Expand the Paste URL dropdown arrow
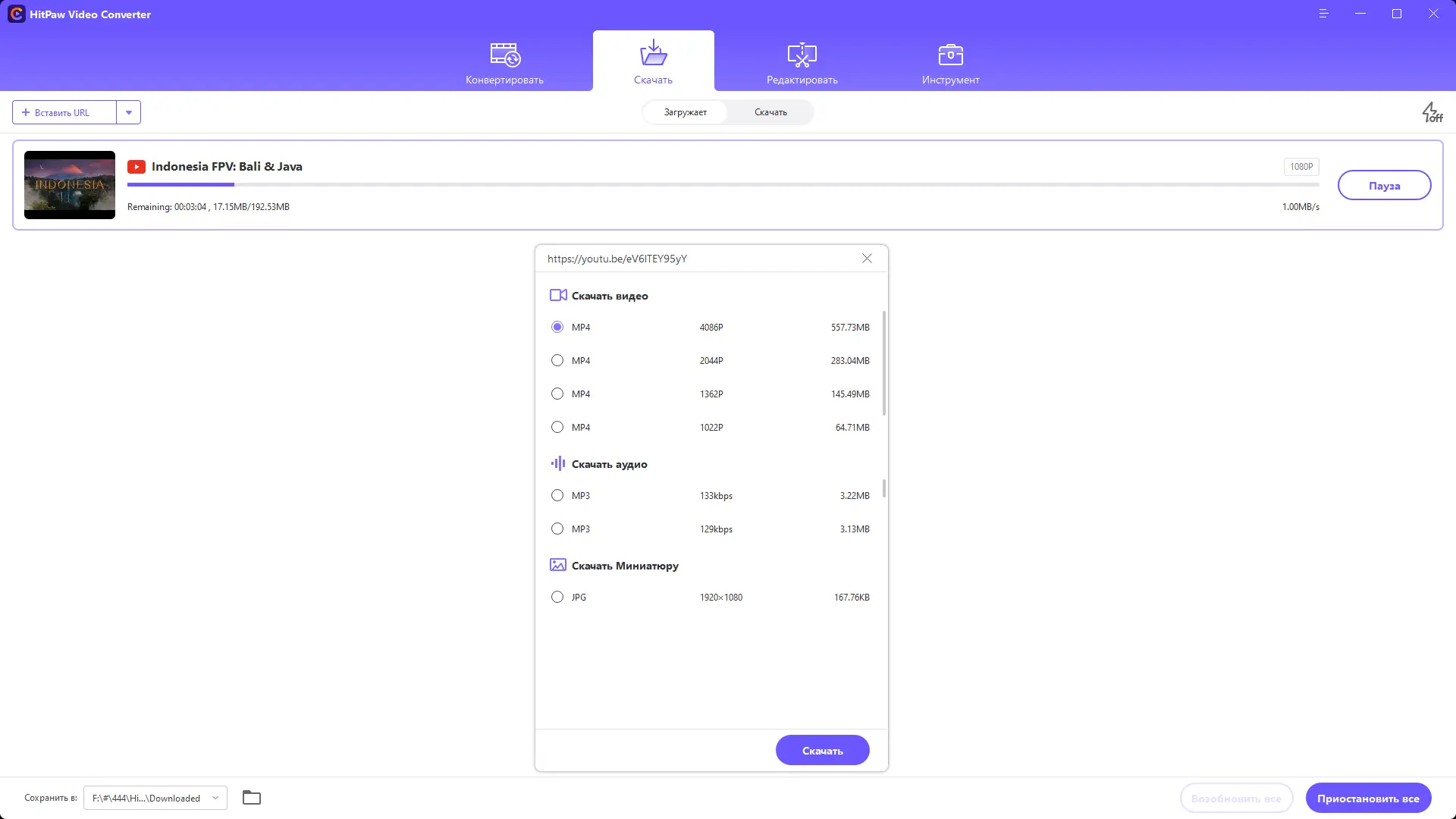The image size is (1456, 819). pos(129,112)
